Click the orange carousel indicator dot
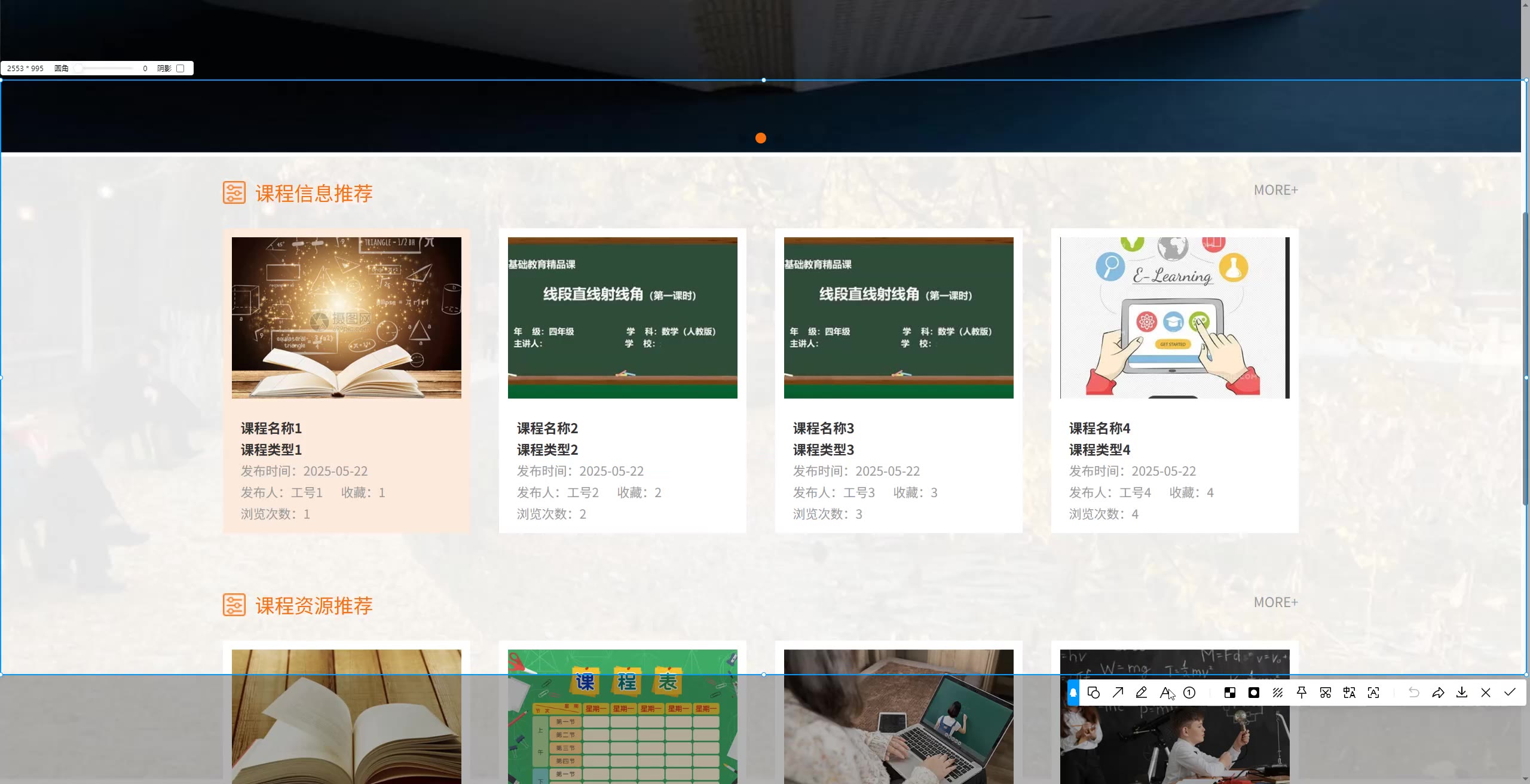This screenshot has width=1530, height=784. [x=760, y=138]
